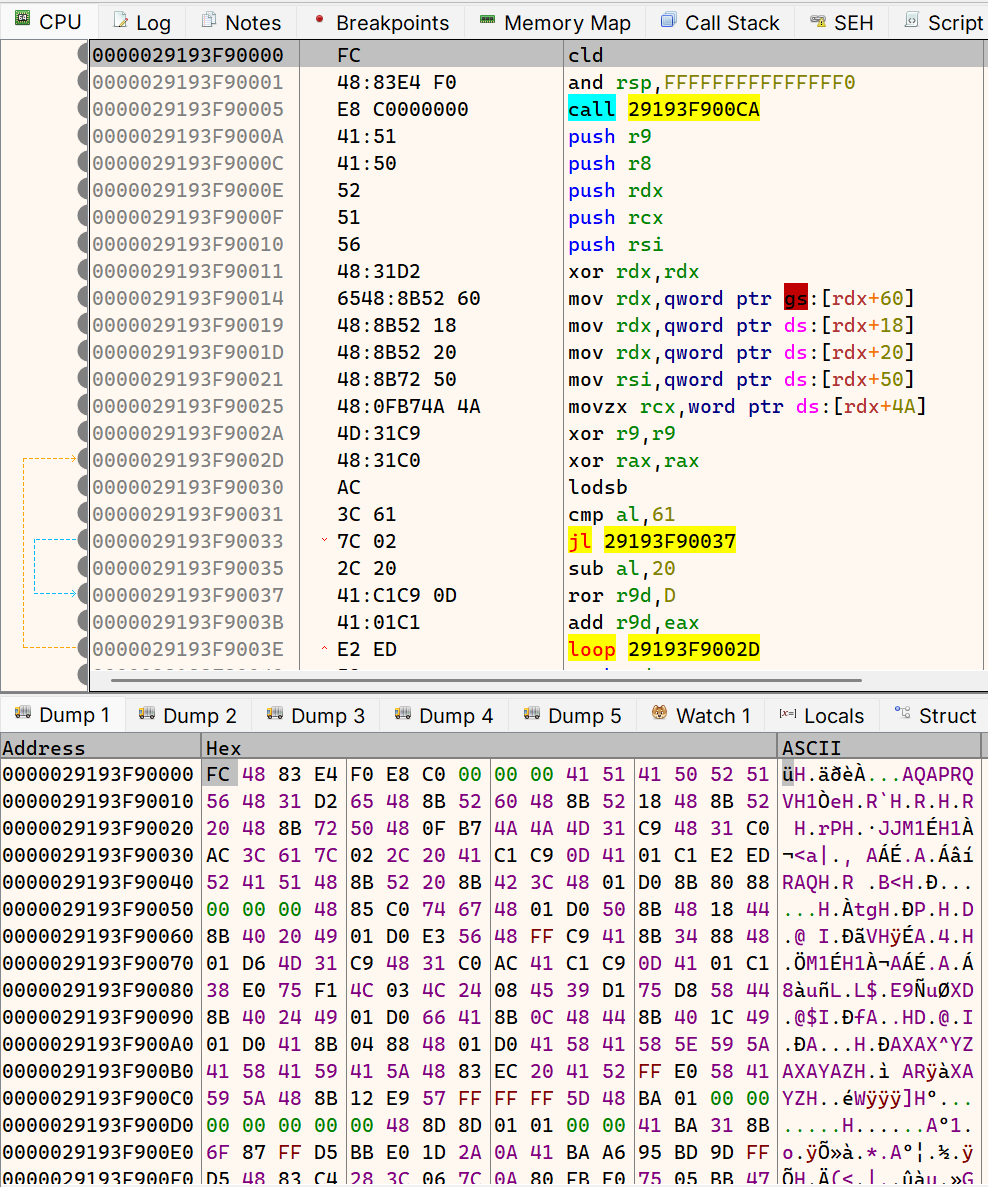Click the Dump 1 tab icon
The height and width of the screenshot is (1187, 988).
[23, 712]
